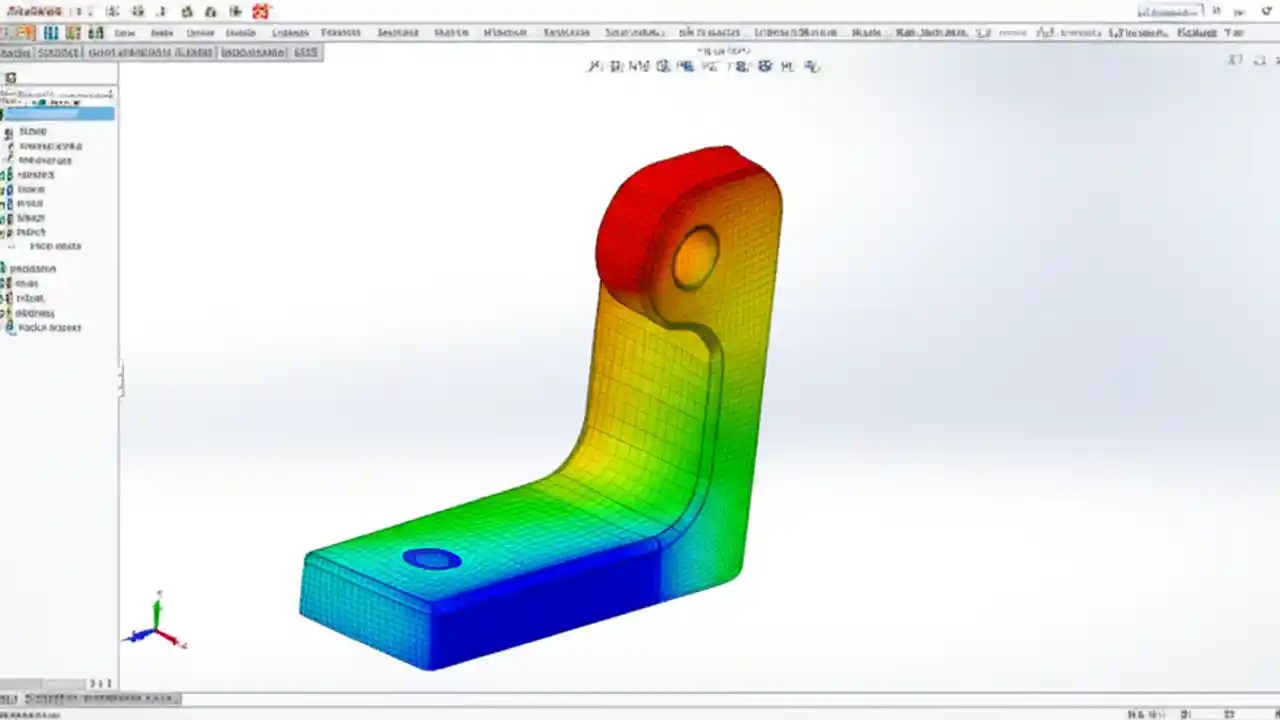The height and width of the screenshot is (720, 1280).
Task: Click the rightmost icon of the heads-up view toolbar
Action: pyautogui.click(x=812, y=66)
